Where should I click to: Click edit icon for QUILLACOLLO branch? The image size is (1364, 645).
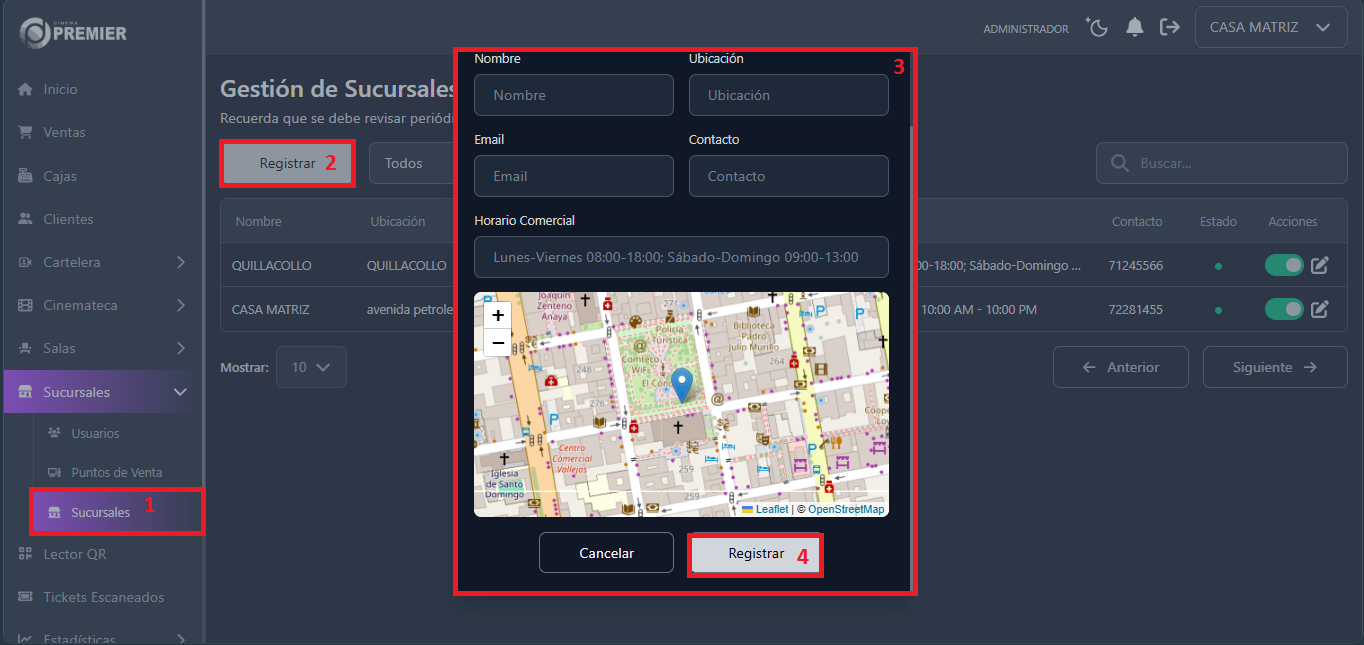pos(1319,266)
